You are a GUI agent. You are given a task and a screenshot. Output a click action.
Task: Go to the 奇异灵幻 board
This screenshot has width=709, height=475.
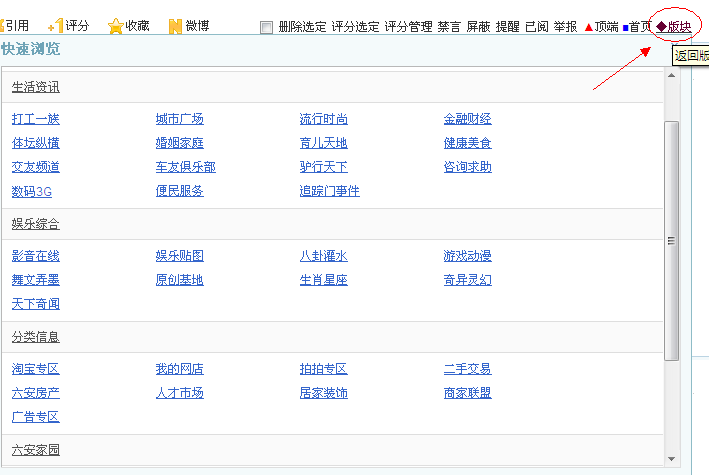tap(468, 280)
